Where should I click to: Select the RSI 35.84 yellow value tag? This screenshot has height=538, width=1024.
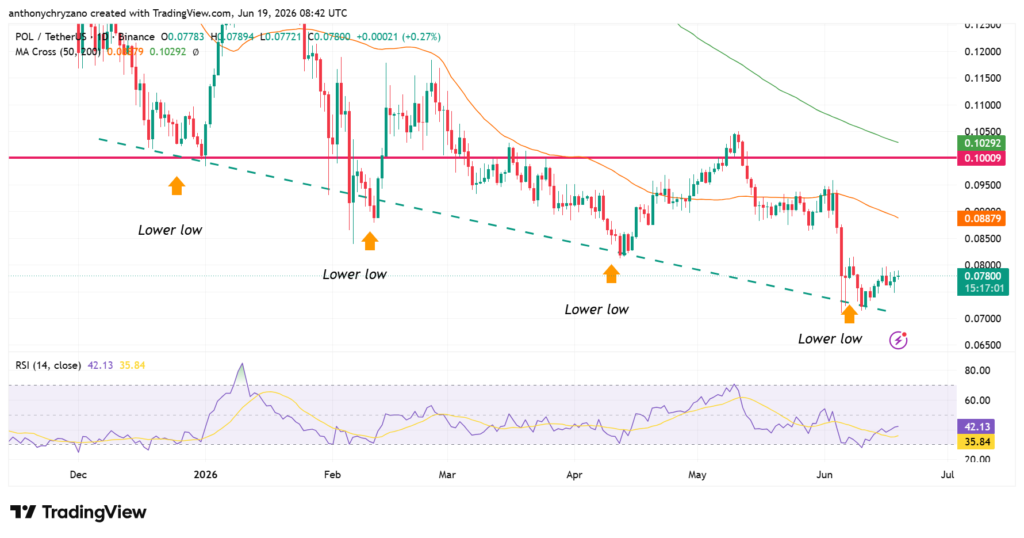click(x=976, y=442)
